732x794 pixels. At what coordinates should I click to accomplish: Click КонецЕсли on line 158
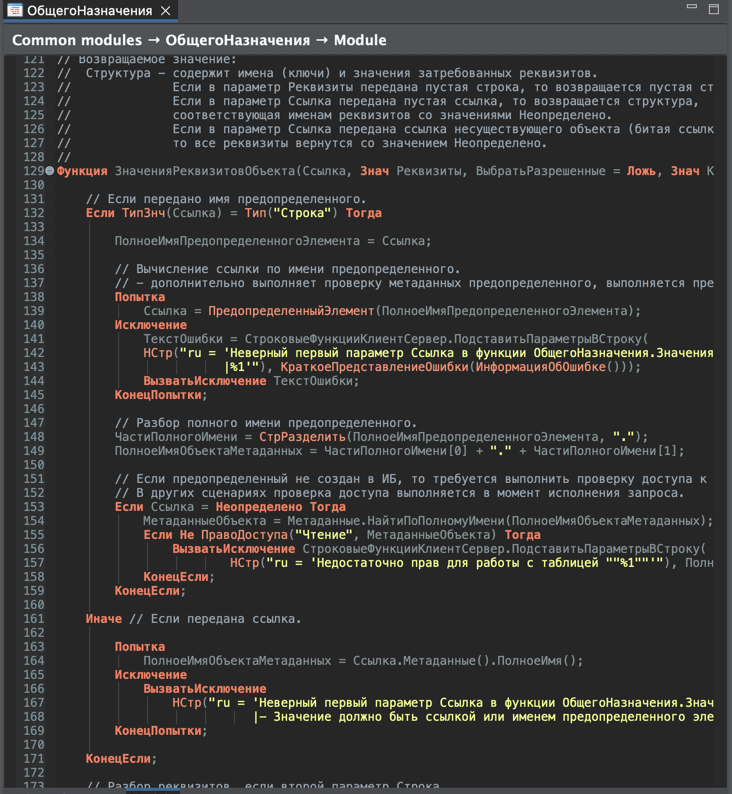[176, 577]
